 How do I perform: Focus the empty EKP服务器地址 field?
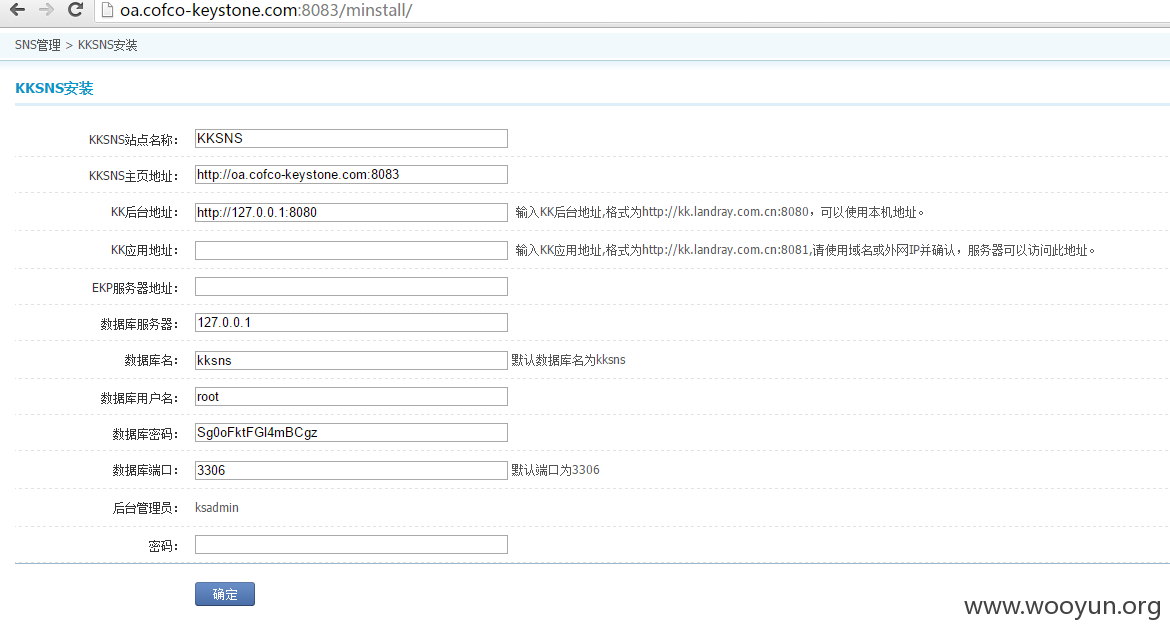[x=351, y=287]
